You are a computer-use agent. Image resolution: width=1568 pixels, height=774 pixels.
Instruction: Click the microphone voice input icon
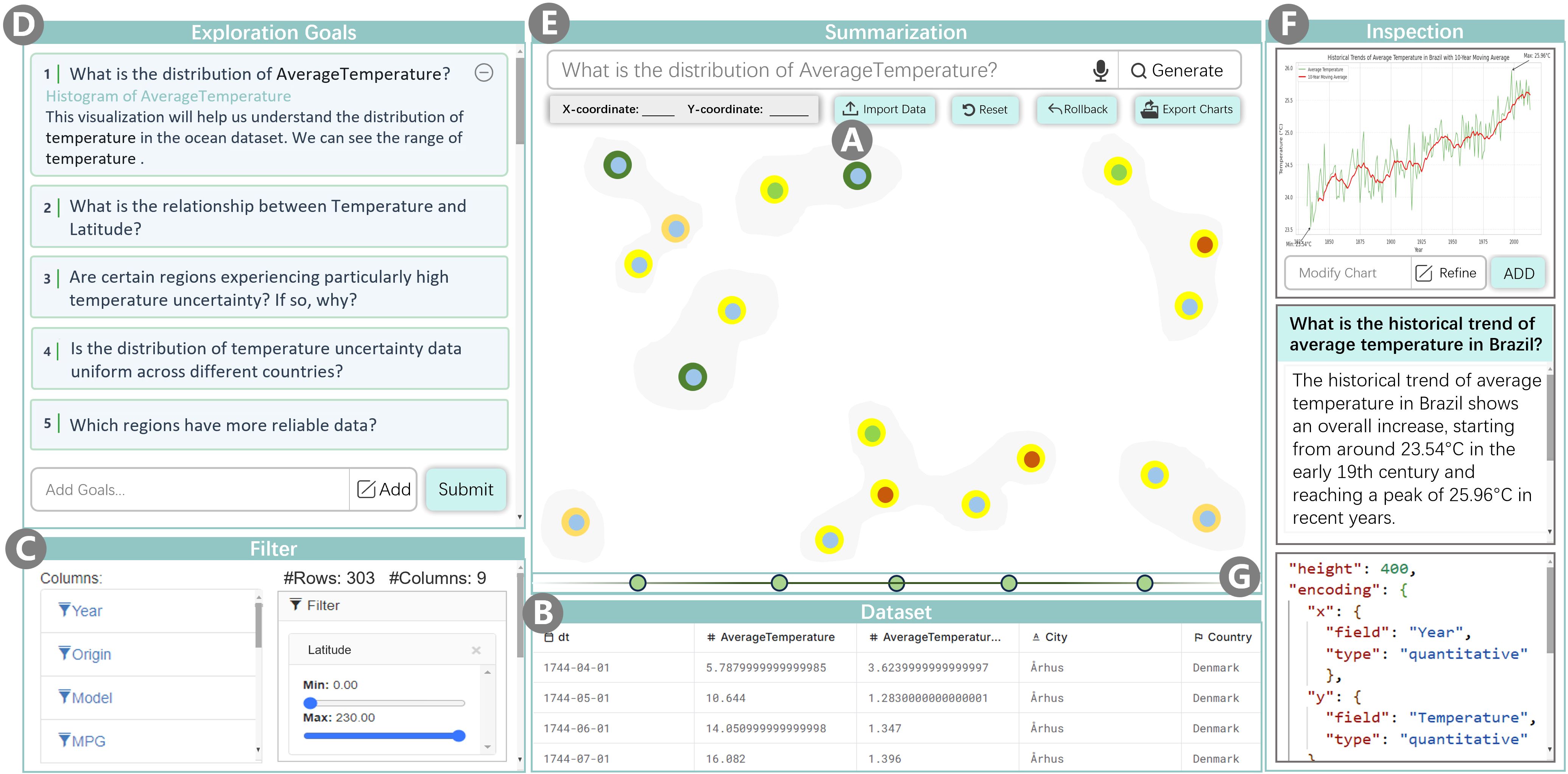tap(1100, 70)
